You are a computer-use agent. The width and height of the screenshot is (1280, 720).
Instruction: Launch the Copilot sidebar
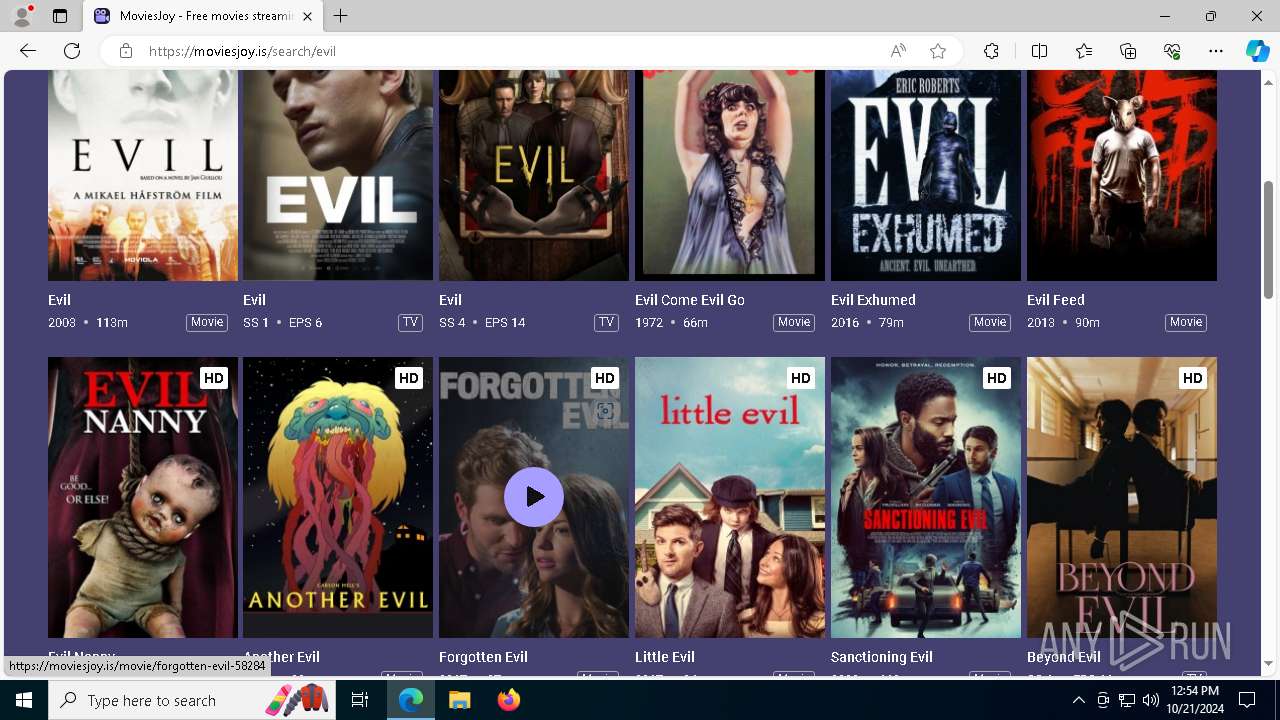[x=1257, y=51]
